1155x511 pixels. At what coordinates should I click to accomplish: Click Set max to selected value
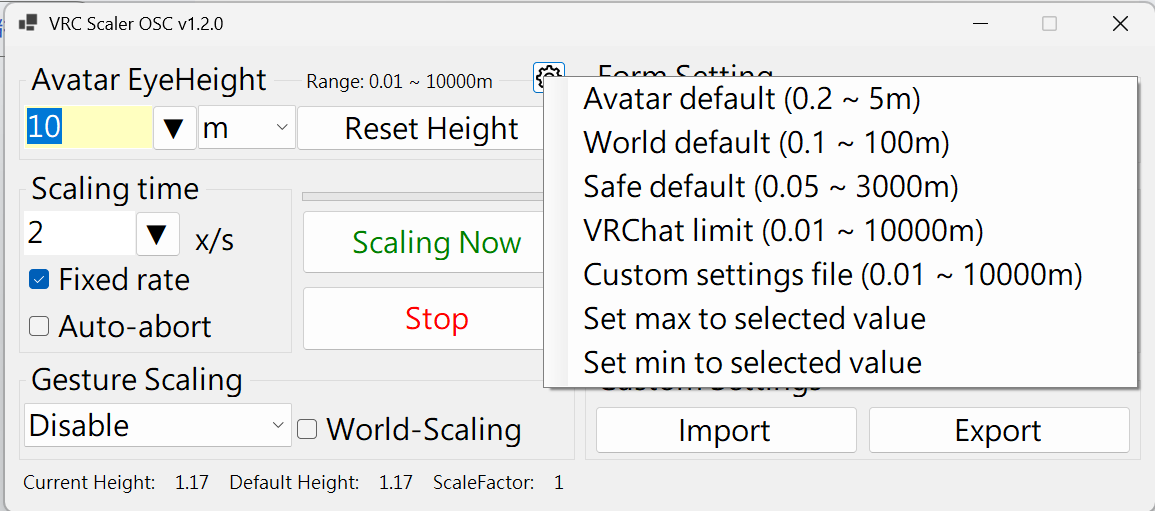point(840,319)
